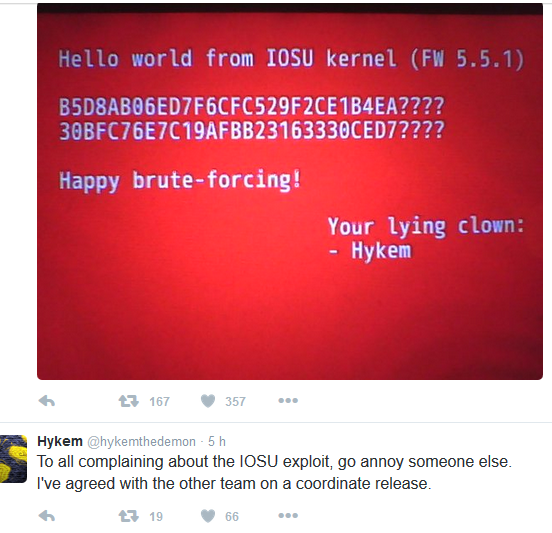
Task: Open more options on the coordinate release tweet
Action: pyautogui.click(x=288, y=515)
